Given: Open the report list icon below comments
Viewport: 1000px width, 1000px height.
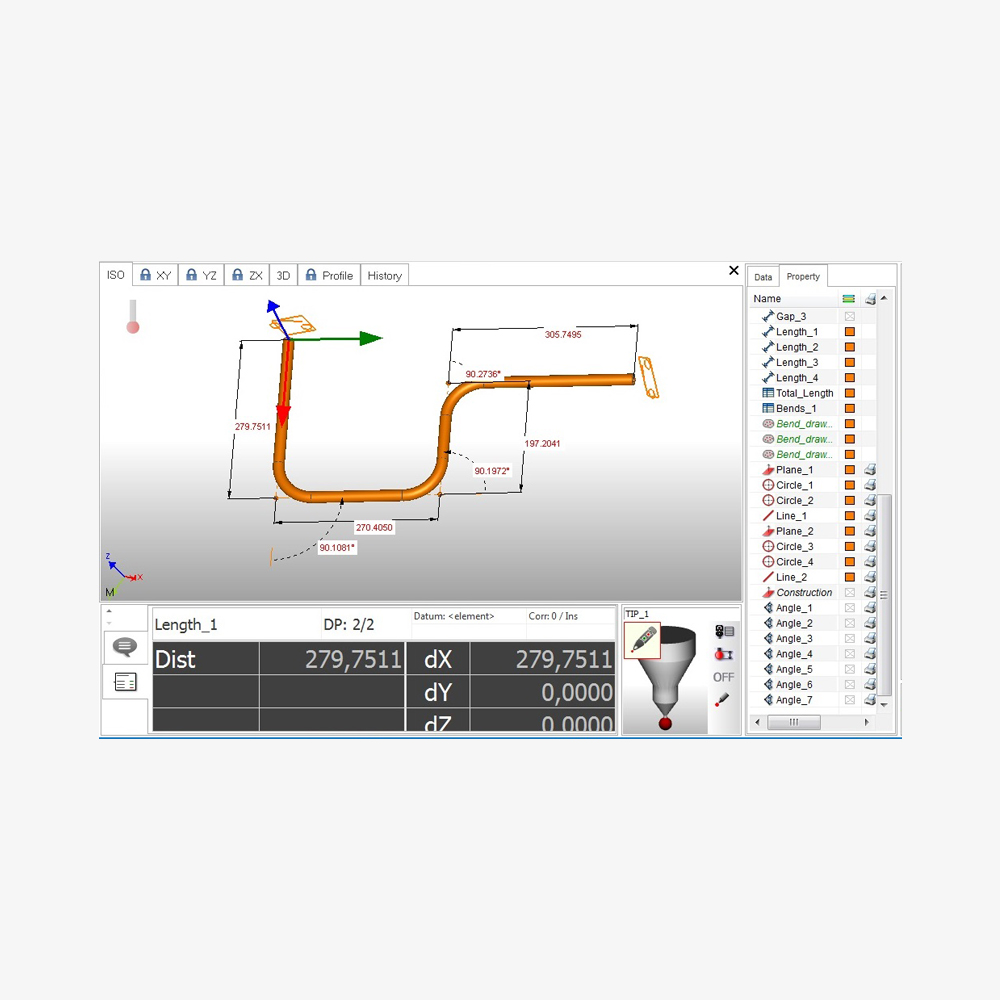Looking at the screenshot, I should [x=125, y=682].
